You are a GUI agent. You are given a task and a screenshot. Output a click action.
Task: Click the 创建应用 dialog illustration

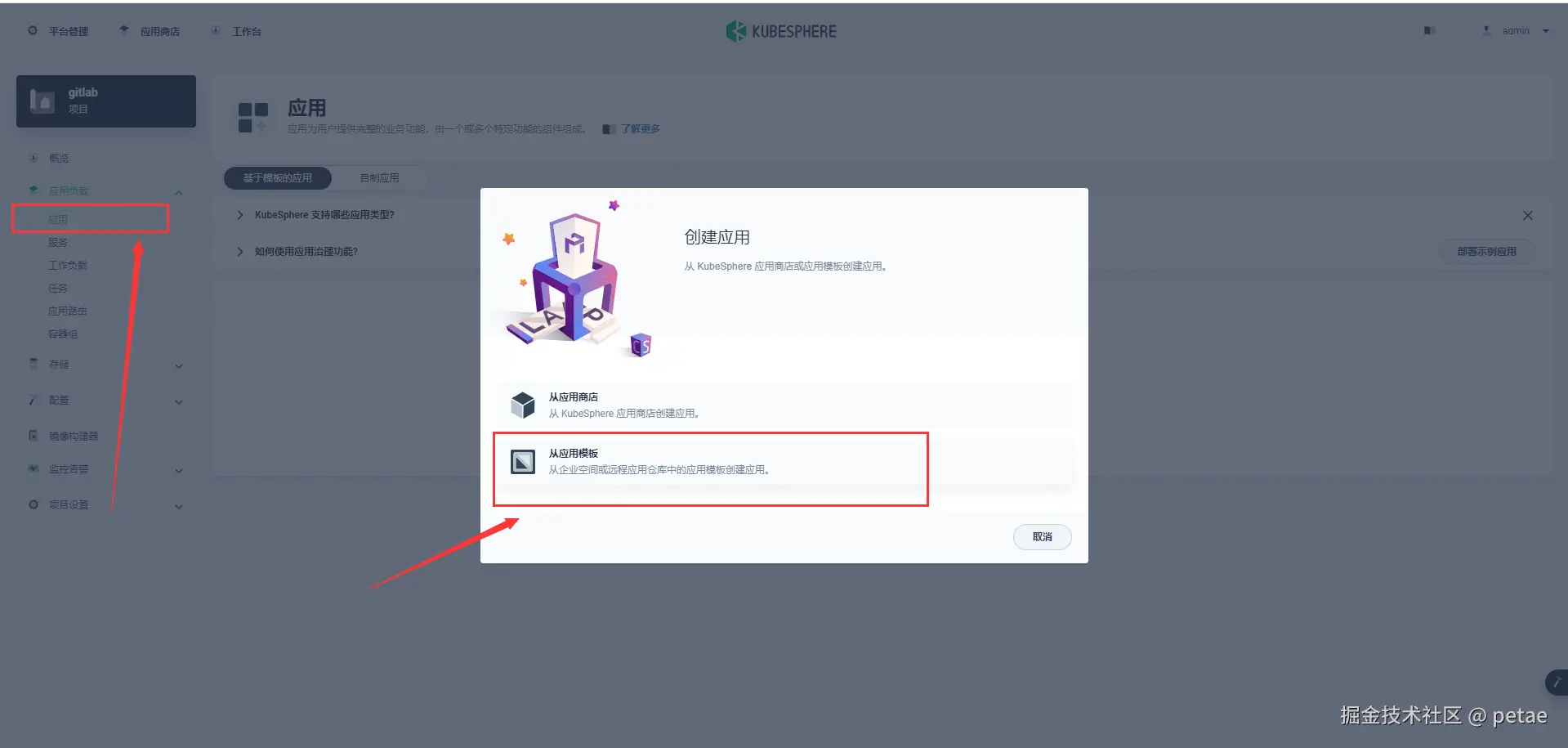click(574, 279)
